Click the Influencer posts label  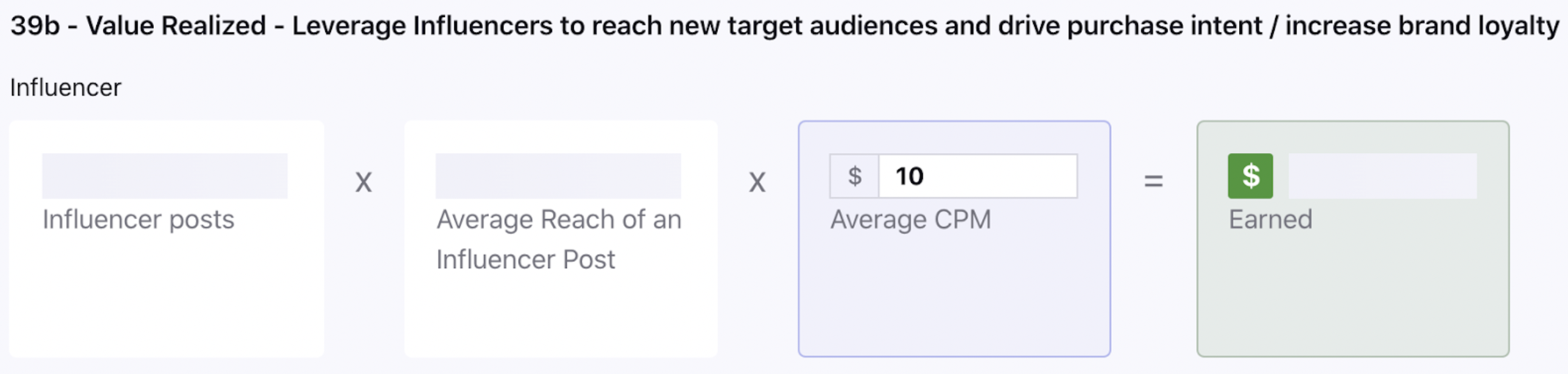click(x=138, y=220)
